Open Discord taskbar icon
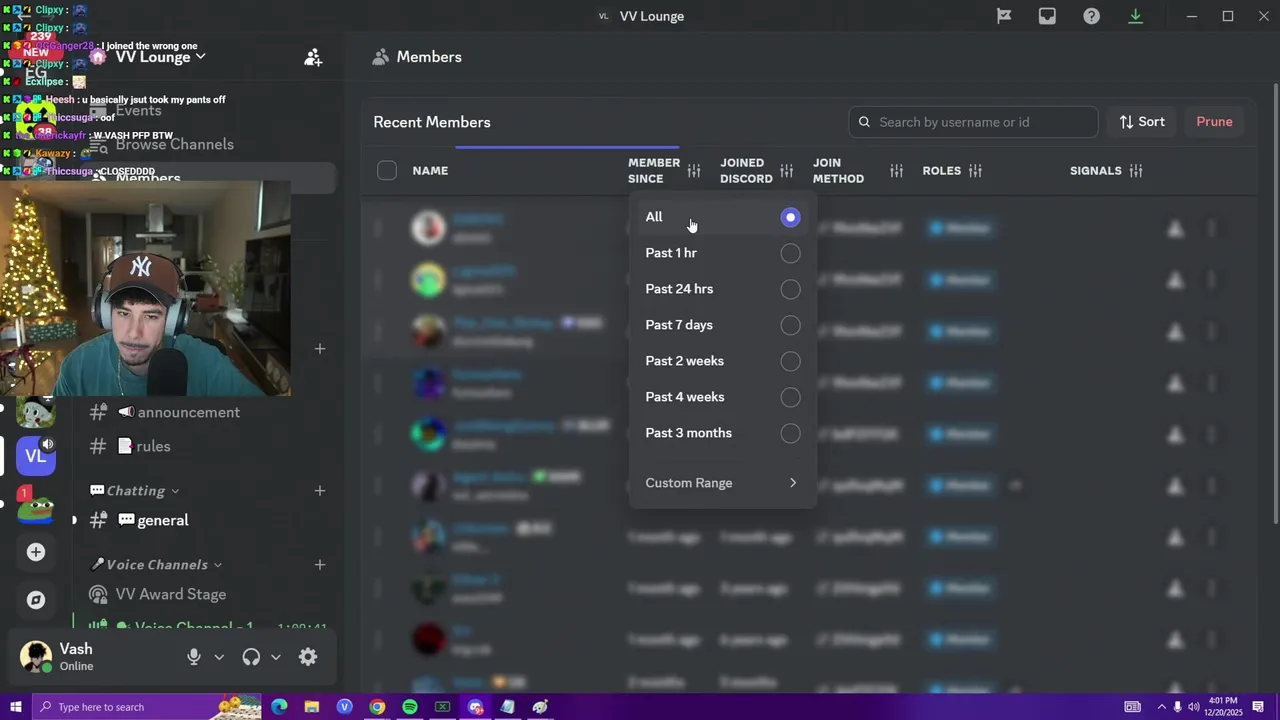 tap(475, 707)
